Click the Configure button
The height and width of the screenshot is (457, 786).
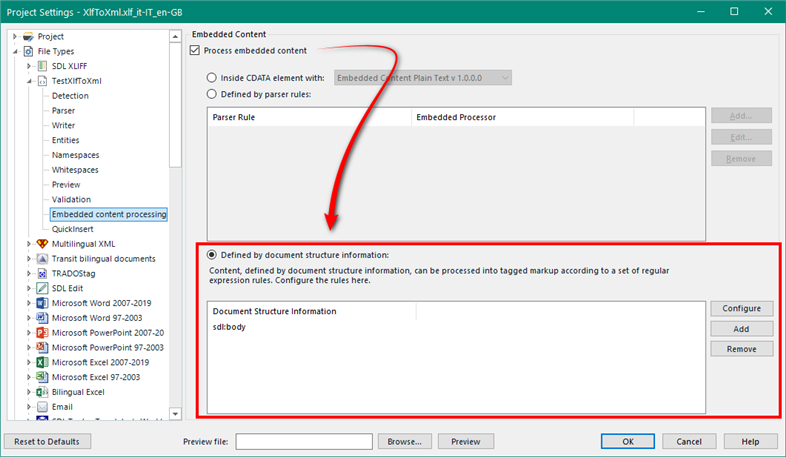741,309
